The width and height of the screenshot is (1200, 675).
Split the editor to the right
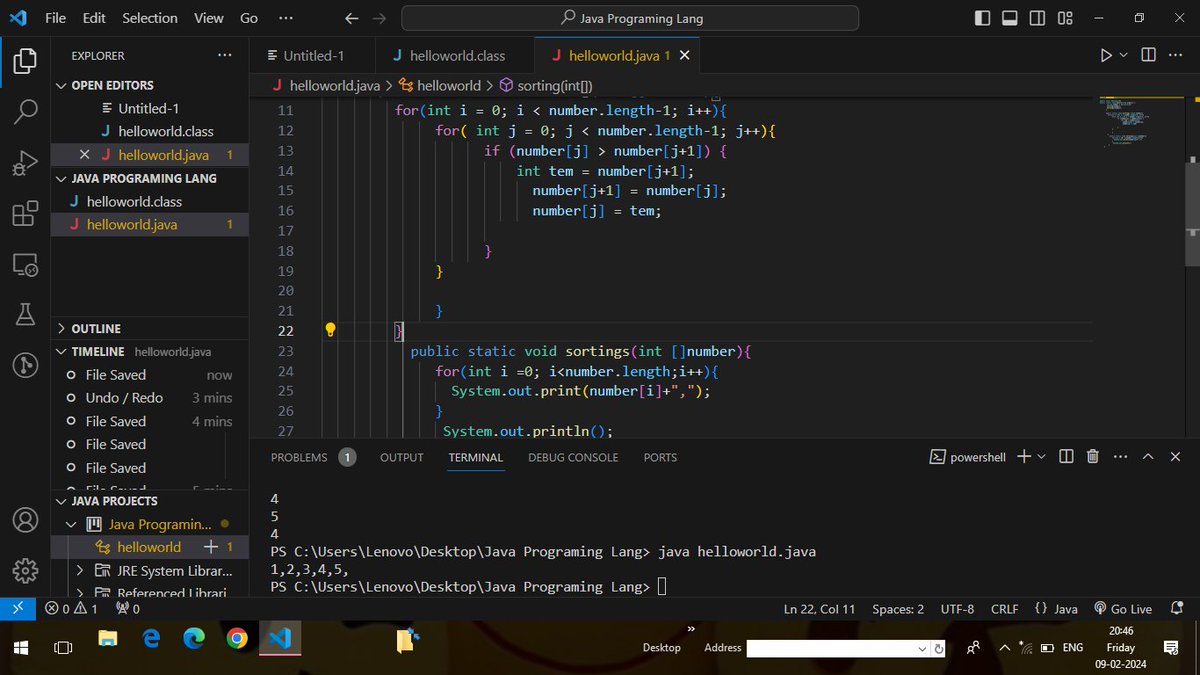(x=1149, y=55)
